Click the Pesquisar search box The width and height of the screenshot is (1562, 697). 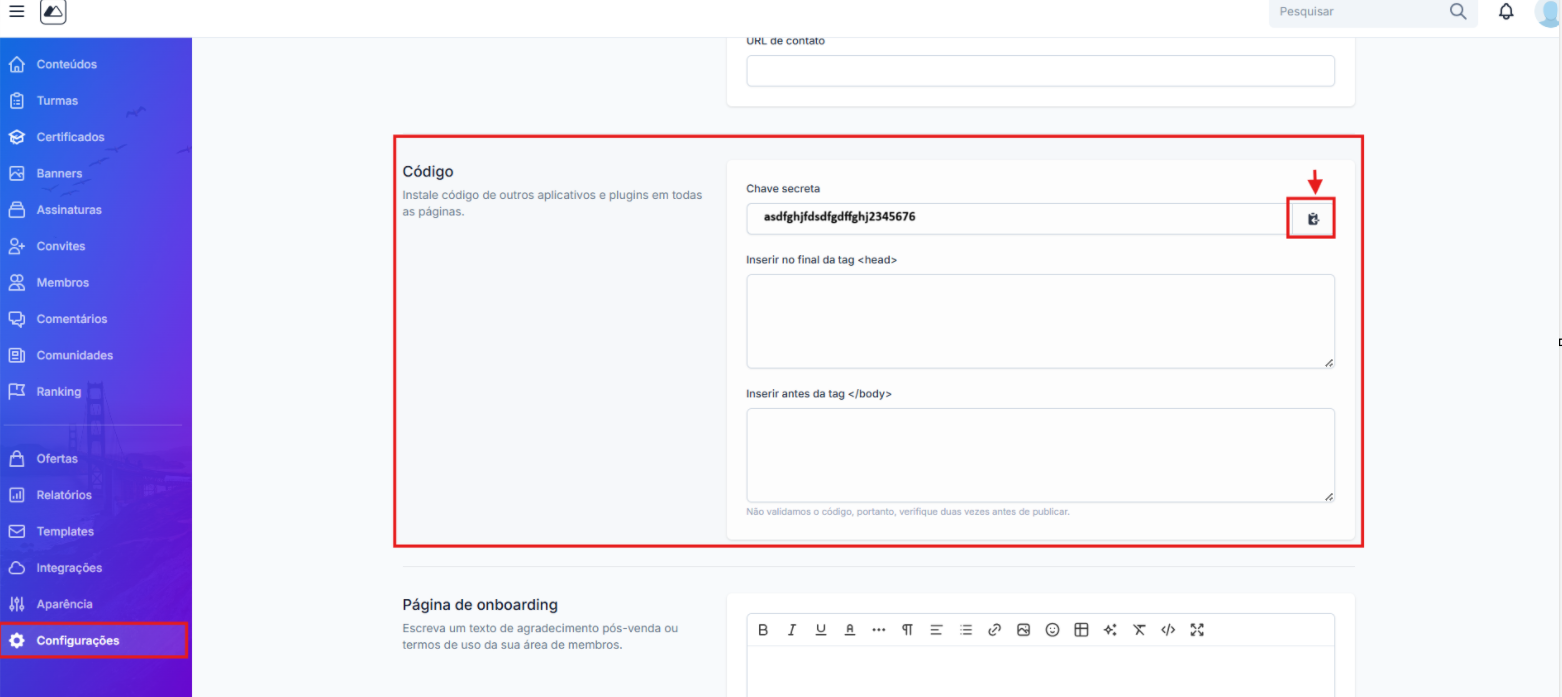point(1360,12)
